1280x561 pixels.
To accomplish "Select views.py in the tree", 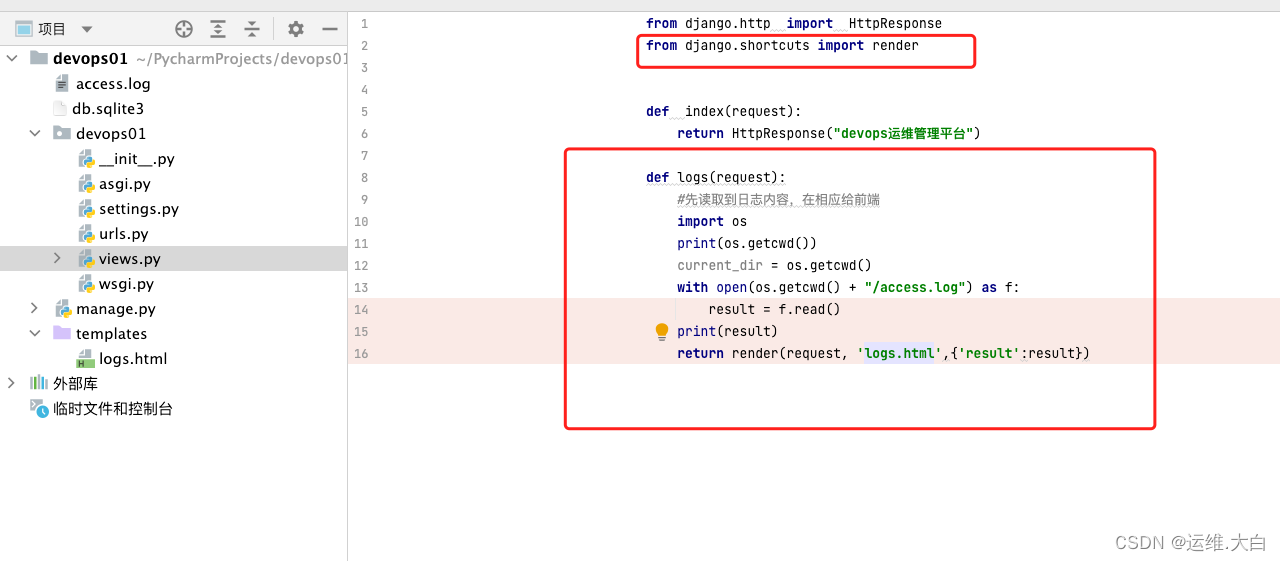I will pyautogui.click(x=130, y=259).
